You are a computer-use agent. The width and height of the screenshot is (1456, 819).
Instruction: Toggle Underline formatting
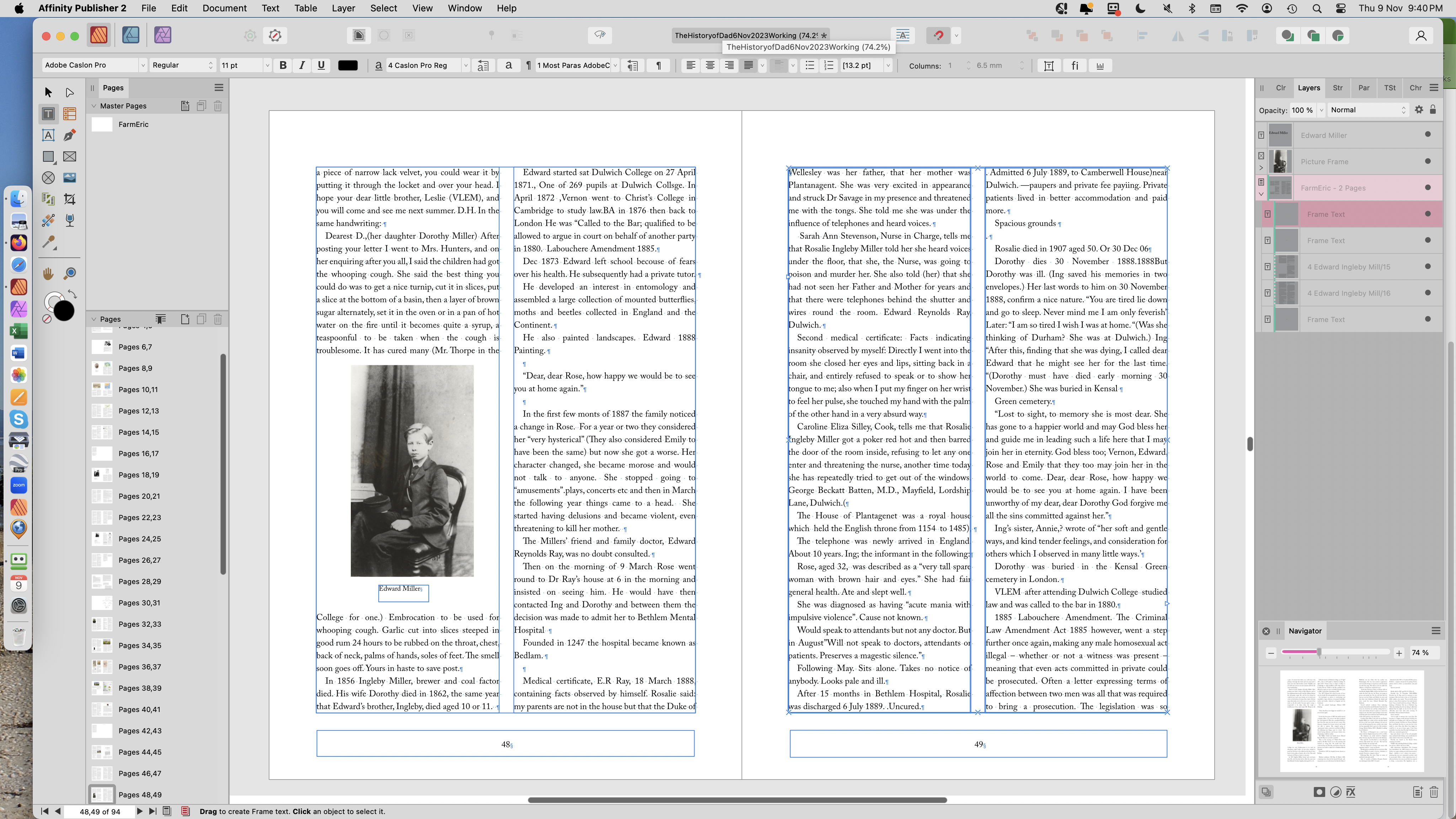[321, 65]
